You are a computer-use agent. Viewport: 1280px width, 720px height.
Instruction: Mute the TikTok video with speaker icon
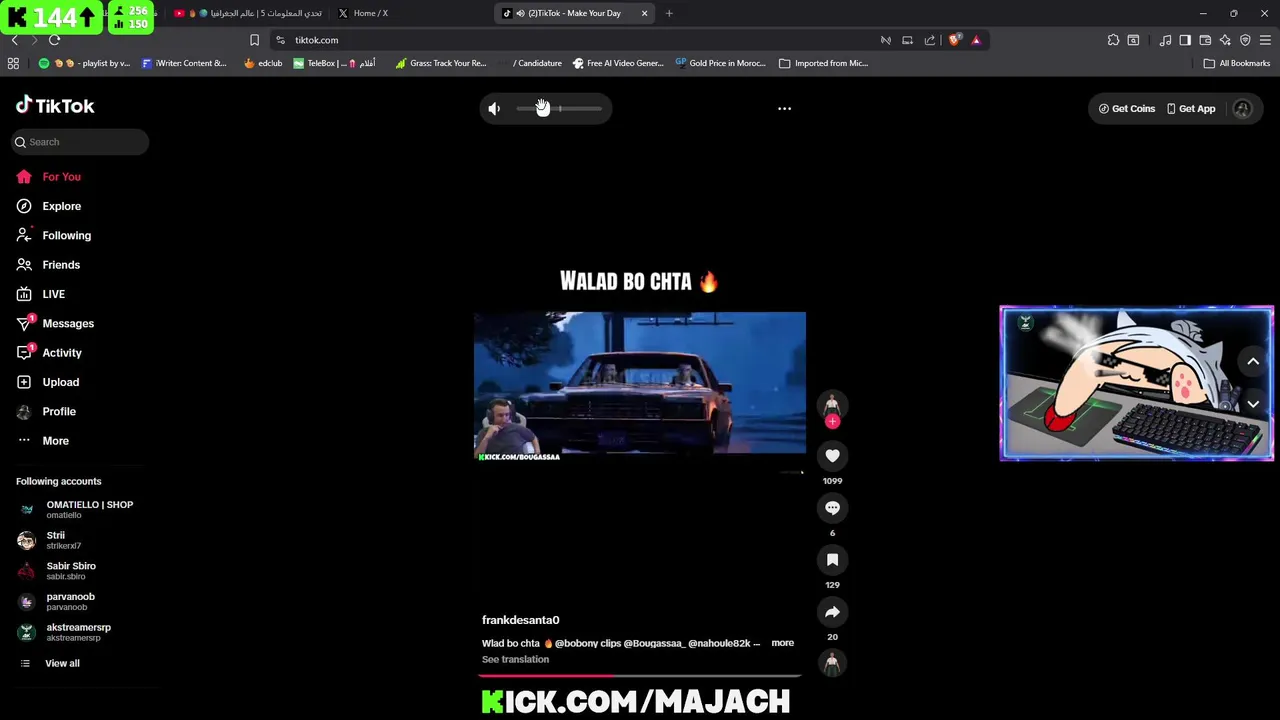coord(494,109)
